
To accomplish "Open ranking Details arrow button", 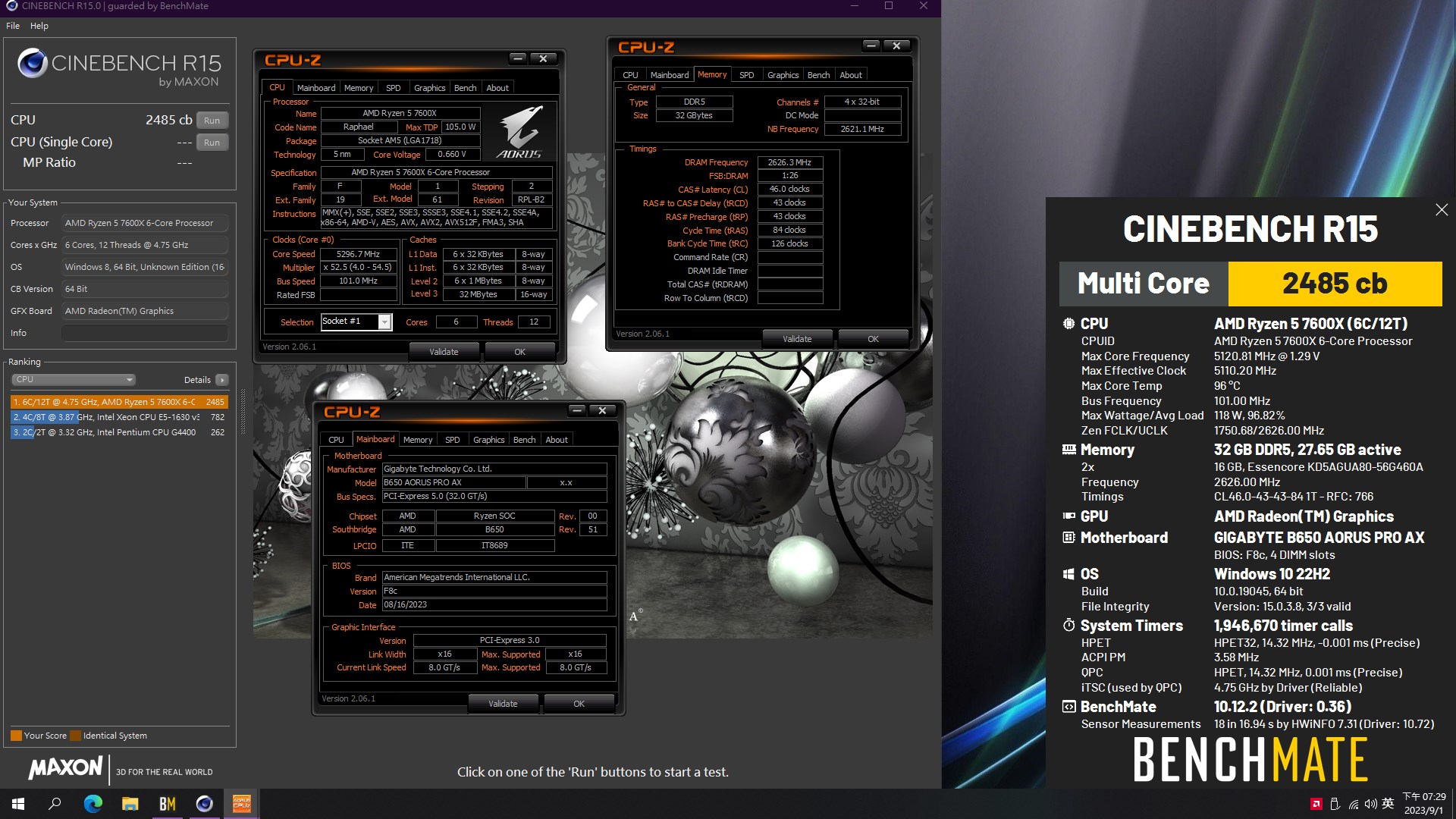I will (x=221, y=380).
